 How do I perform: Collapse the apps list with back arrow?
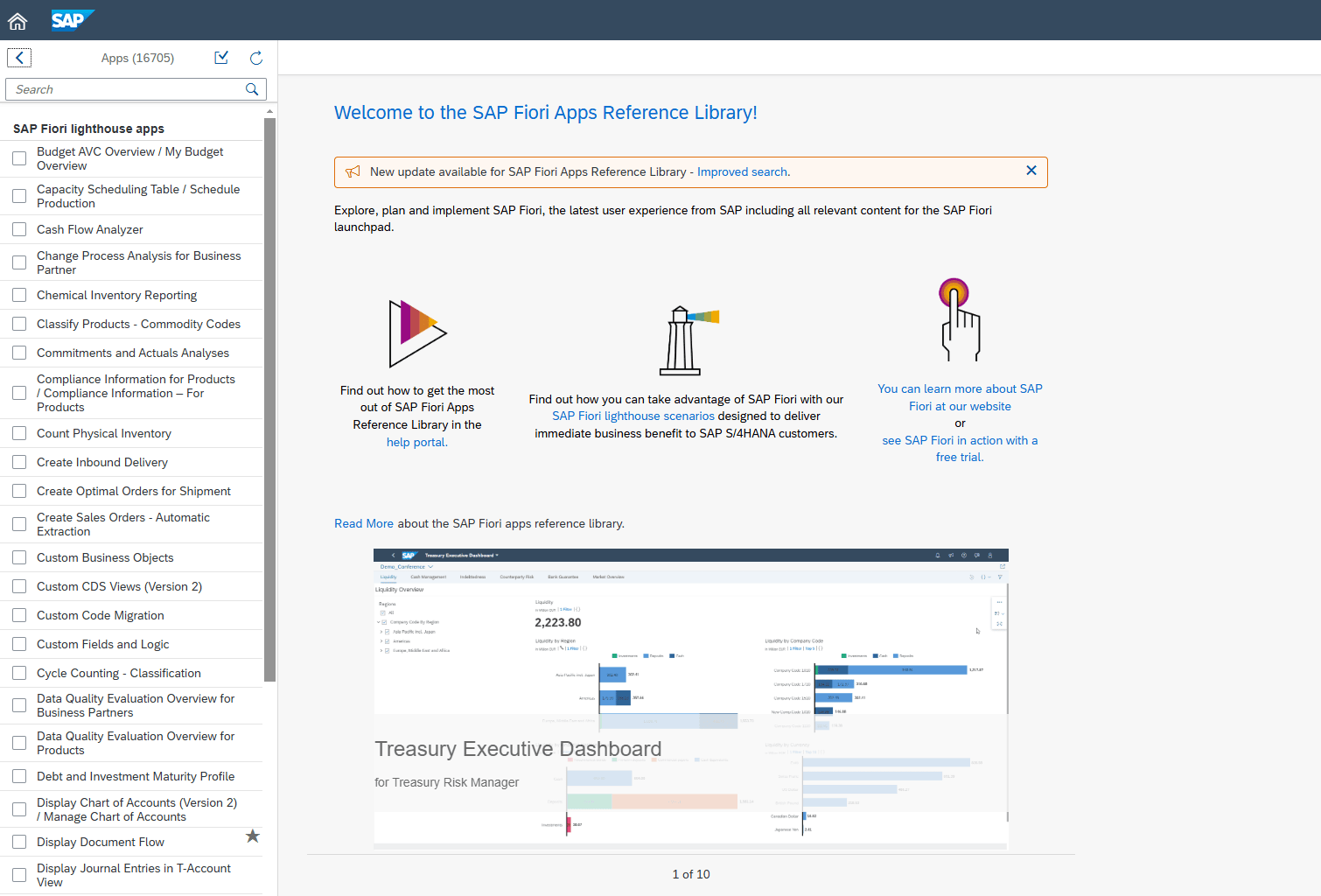[19, 58]
